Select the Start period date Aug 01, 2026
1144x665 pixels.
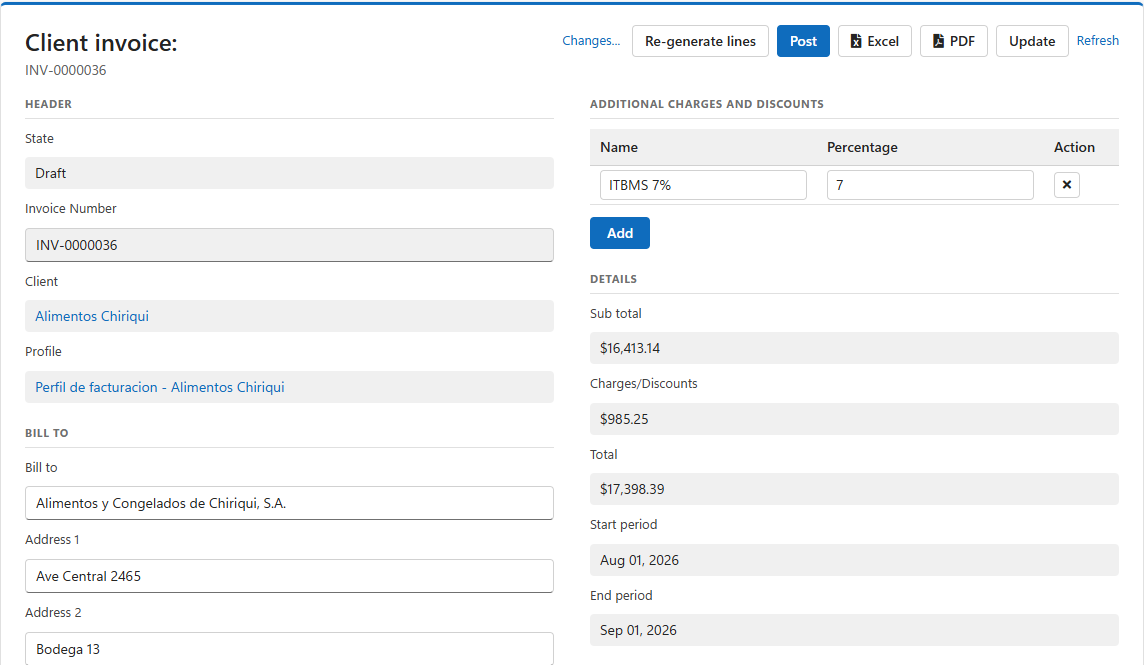click(854, 560)
